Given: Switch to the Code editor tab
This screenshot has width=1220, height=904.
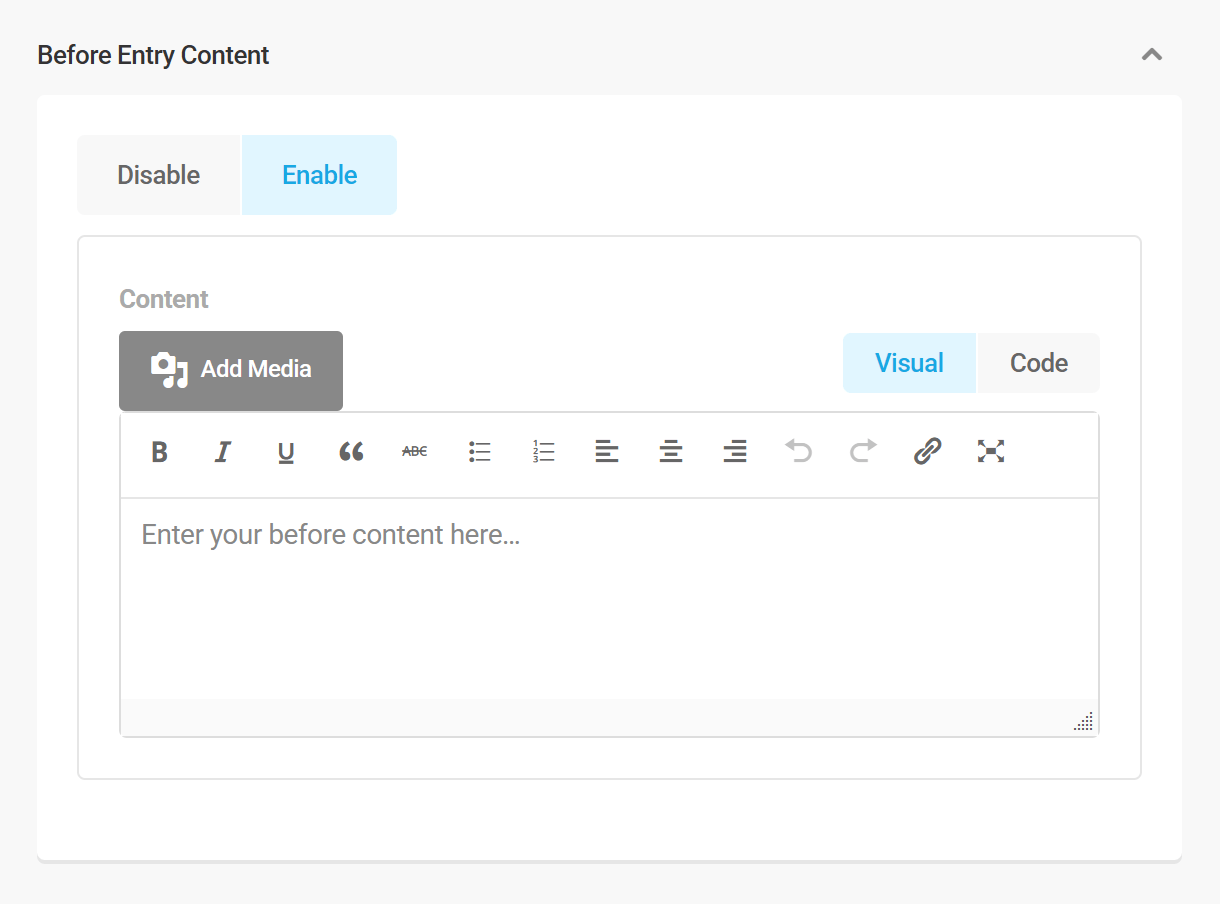Looking at the screenshot, I should pos(1037,363).
